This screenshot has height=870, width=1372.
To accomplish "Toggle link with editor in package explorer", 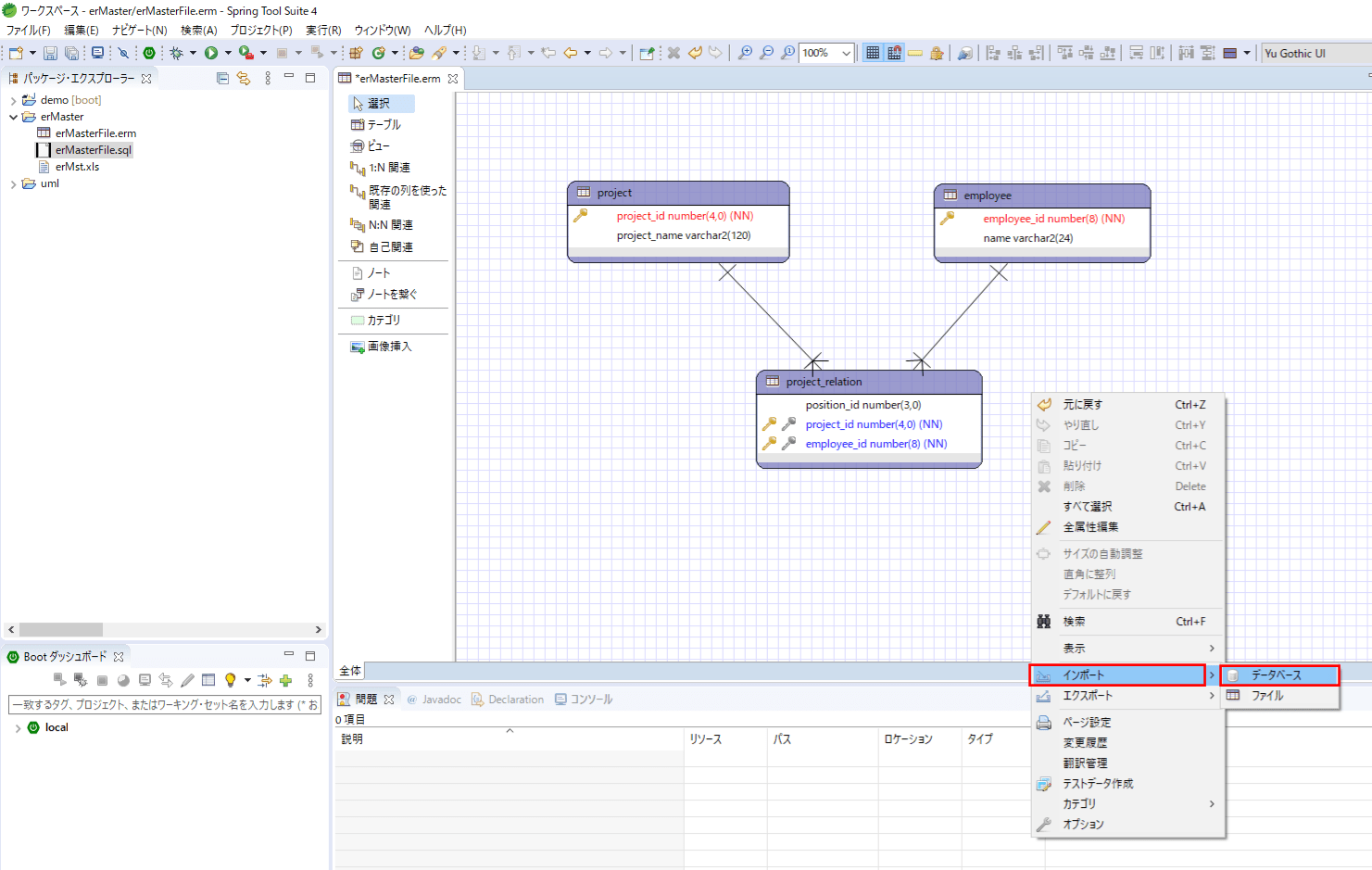I will click(x=244, y=79).
